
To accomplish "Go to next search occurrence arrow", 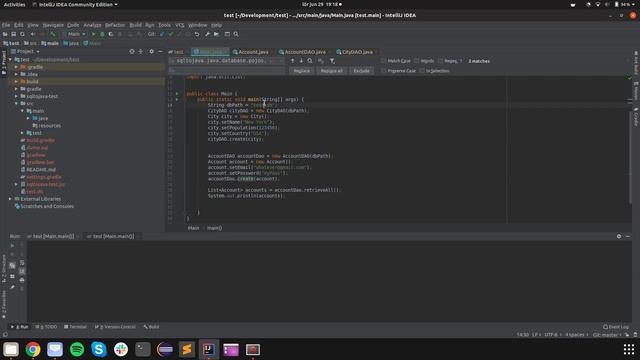I will [301, 61].
